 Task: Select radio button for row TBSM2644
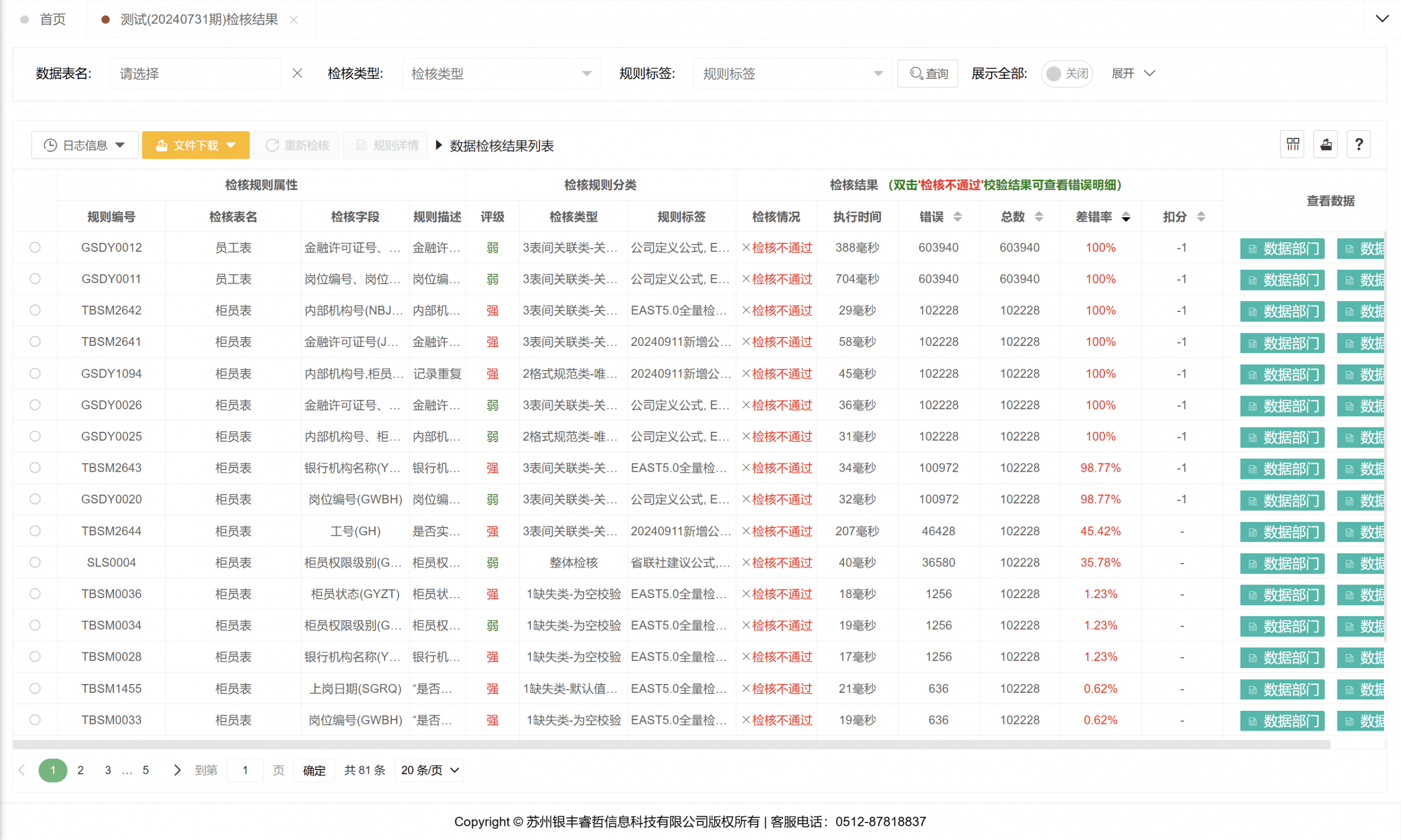[x=35, y=531]
